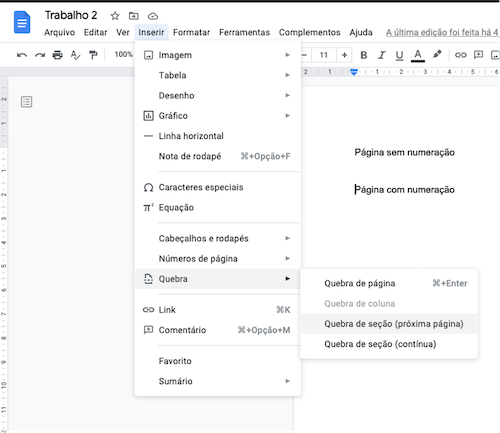Open the text color picker

pyautogui.click(x=418, y=55)
